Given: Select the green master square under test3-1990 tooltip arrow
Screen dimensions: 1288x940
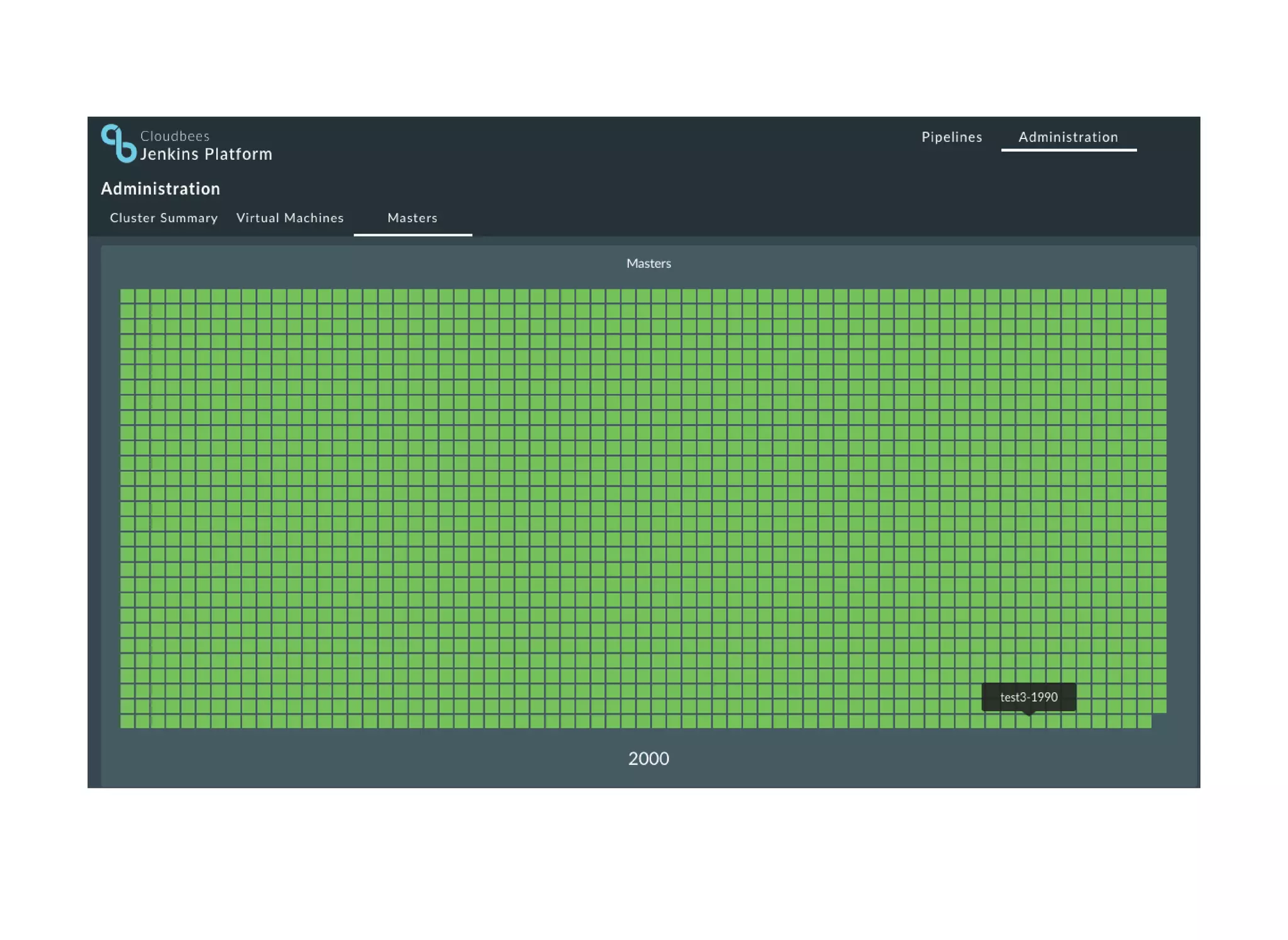Looking at the screenshot, I should [1023, 721].
